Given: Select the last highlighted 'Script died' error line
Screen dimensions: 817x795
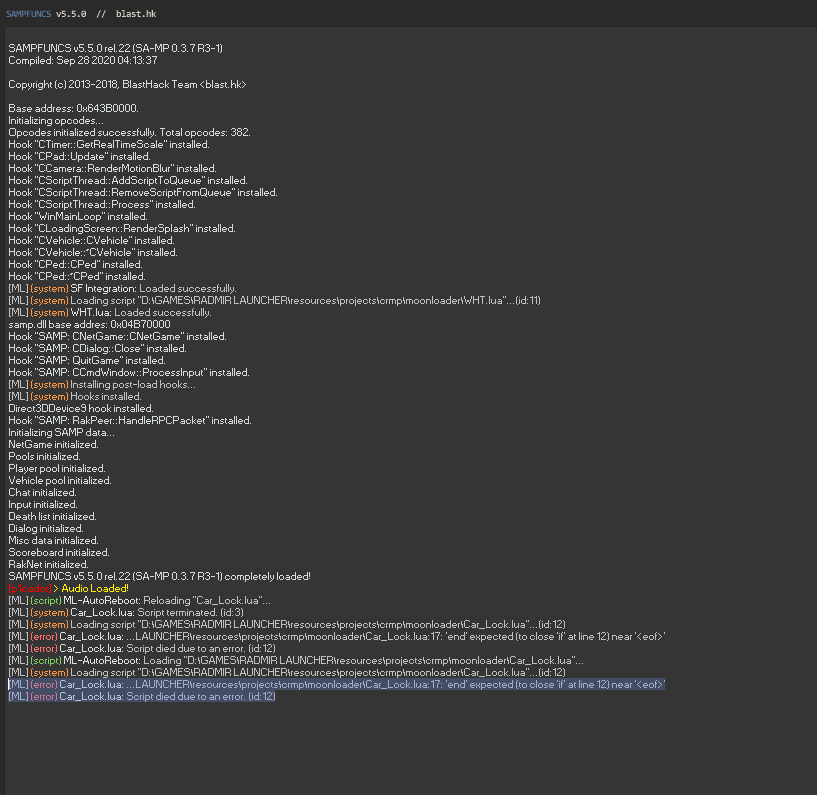Looking at the screenshot, I should pos(141,696).
